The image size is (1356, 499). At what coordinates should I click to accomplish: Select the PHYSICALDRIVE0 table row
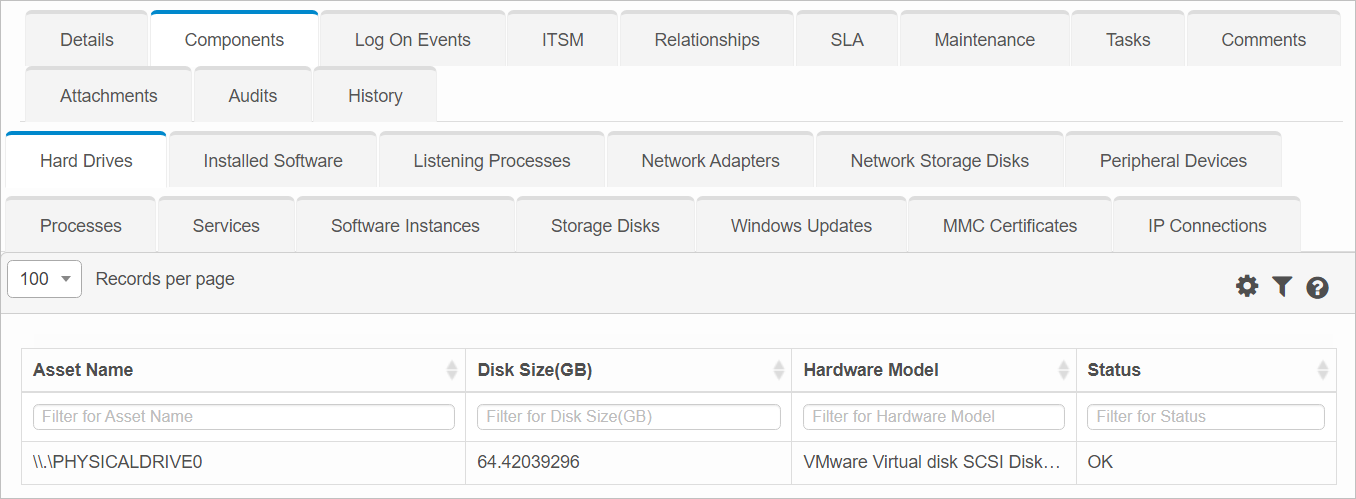(x=118, y=462)
